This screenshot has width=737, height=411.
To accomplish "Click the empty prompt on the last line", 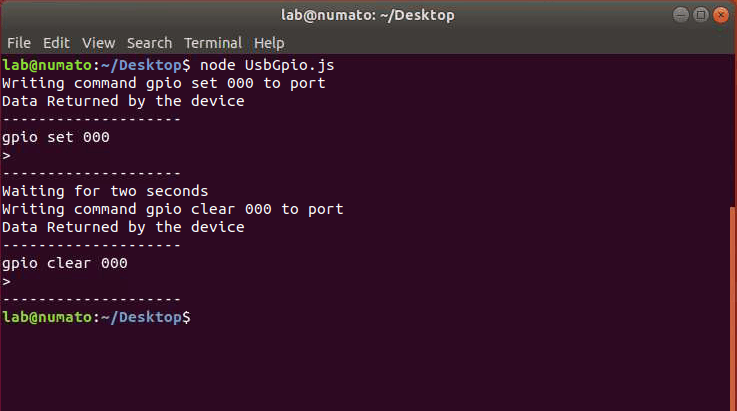I will [x=200, y=317].
